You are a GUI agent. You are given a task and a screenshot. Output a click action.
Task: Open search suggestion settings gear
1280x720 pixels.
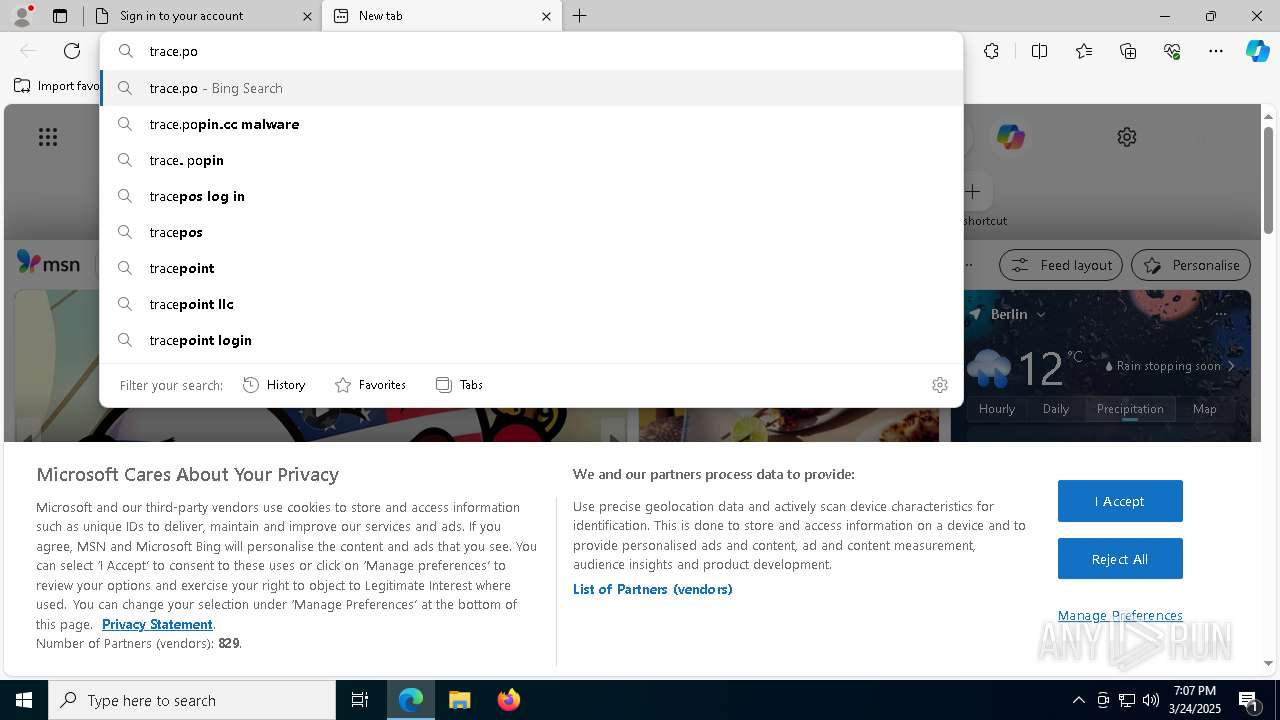tap(940, 385)
